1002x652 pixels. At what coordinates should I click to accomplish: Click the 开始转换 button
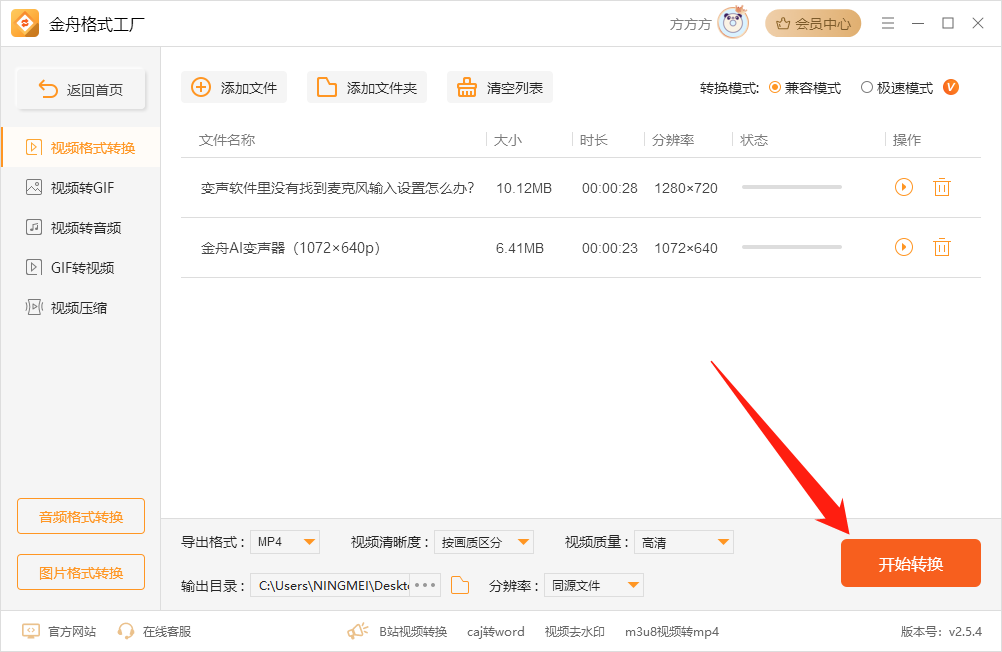[910, 563]
